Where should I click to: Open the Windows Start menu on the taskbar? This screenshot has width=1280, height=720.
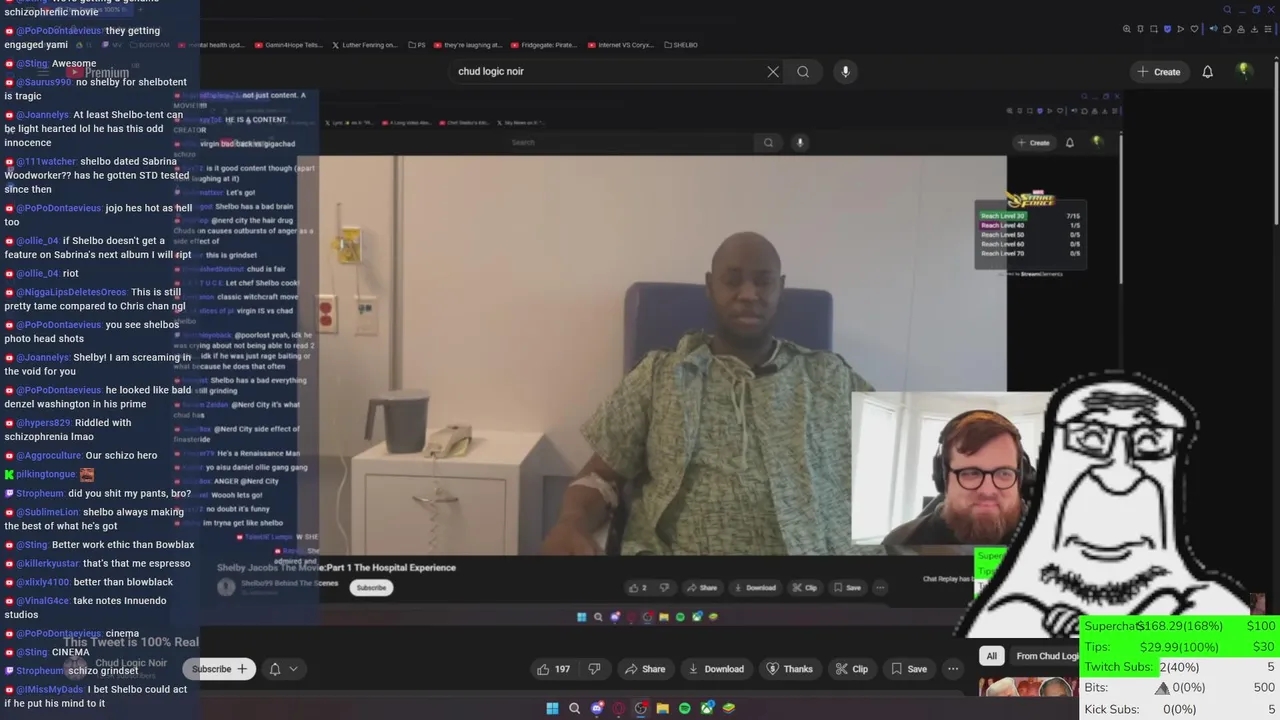point(552,709)
